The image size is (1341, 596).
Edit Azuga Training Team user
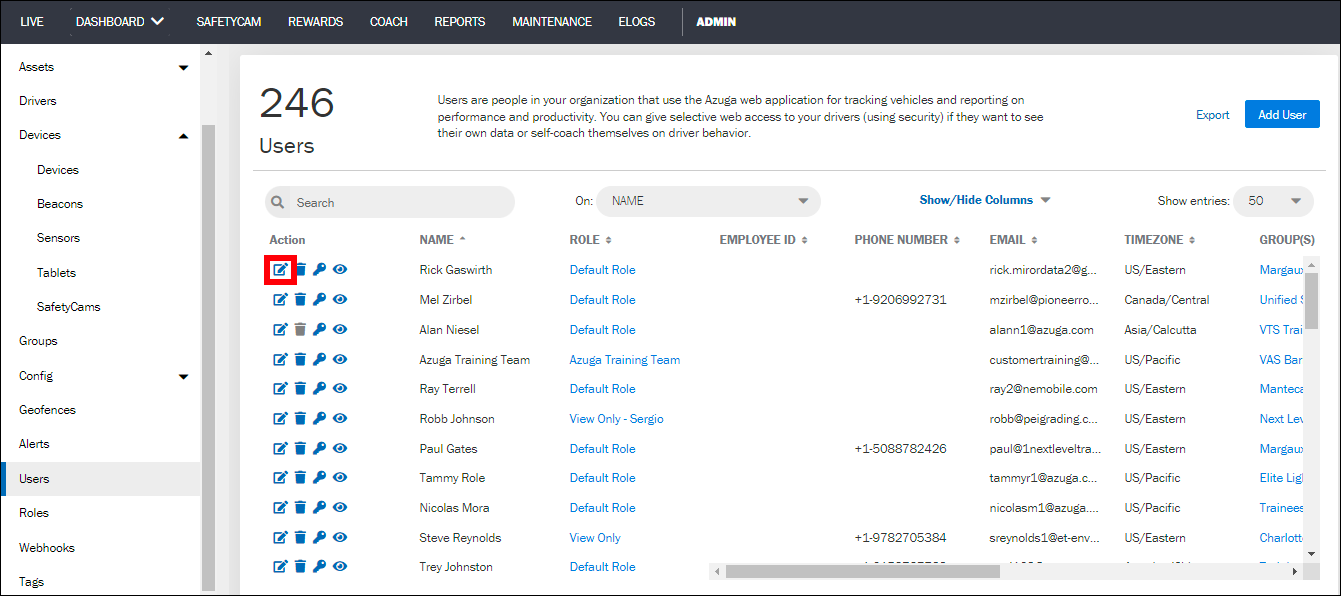(x=280, y=359)
